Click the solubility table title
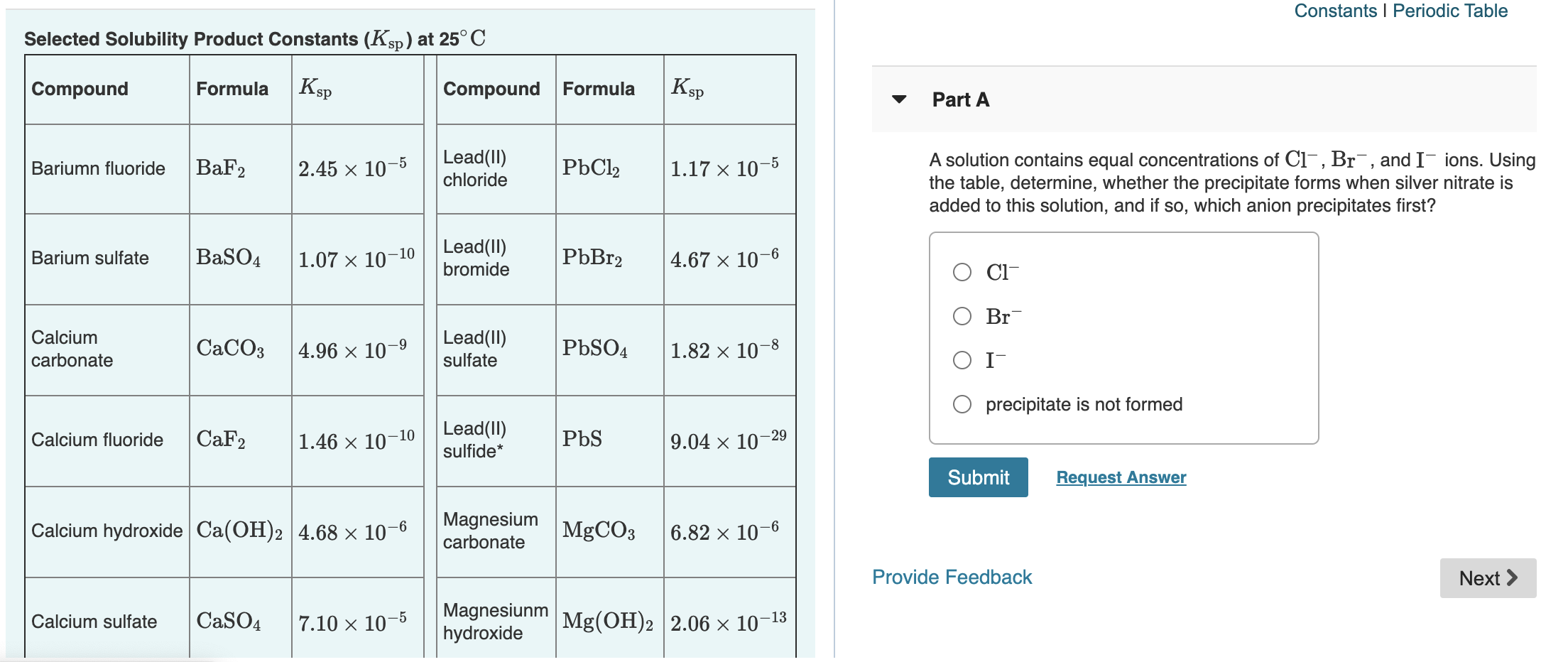Image resolution: width=1568 pixels, height=662 pixels. 254,39
